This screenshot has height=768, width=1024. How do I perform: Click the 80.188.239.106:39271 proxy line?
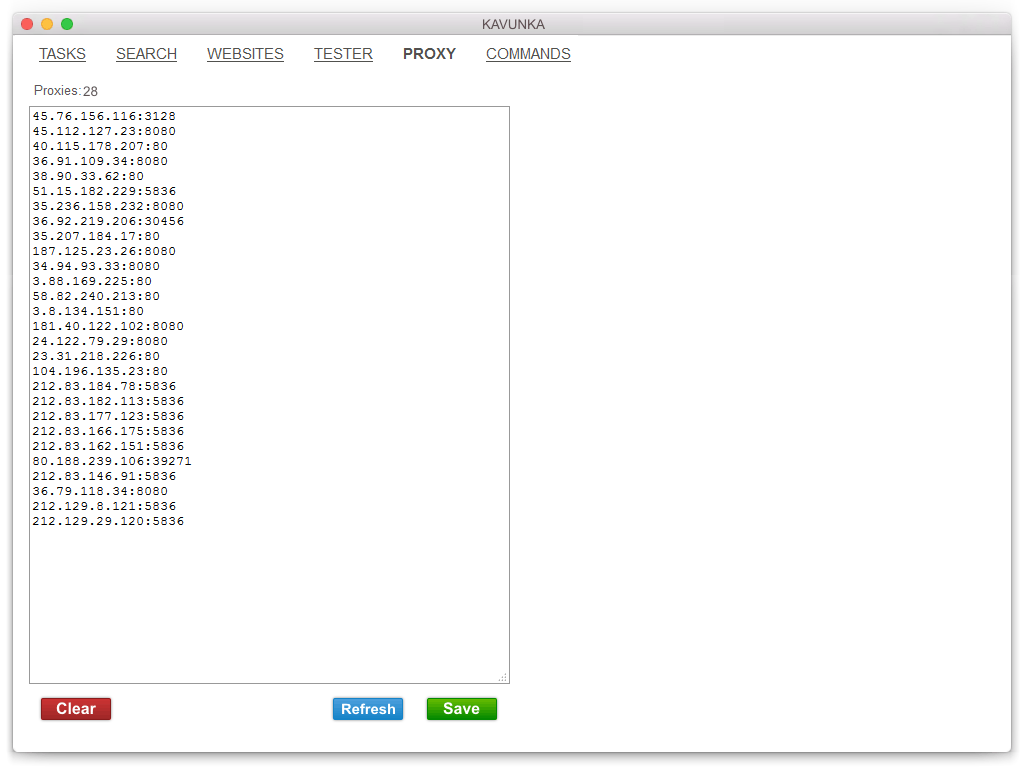tap(112, 461)
